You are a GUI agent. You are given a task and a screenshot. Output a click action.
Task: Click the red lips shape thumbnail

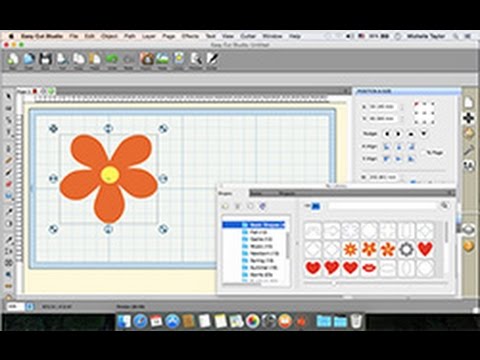(x=369, y=268)
